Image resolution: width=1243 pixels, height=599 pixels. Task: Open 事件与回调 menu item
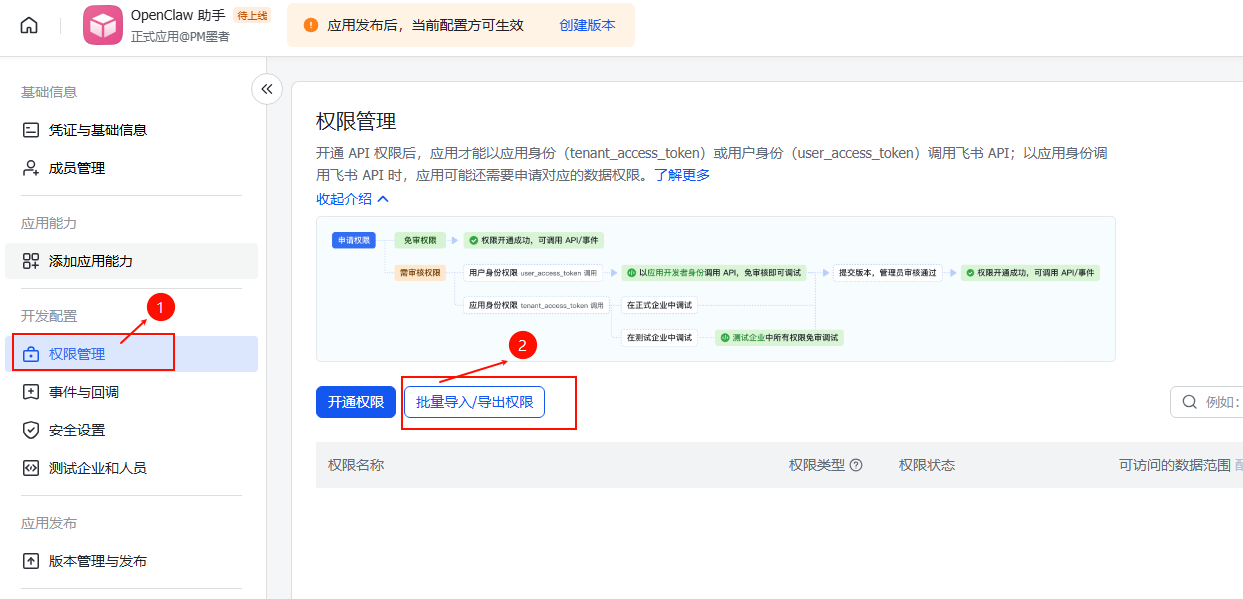[131, 392]
